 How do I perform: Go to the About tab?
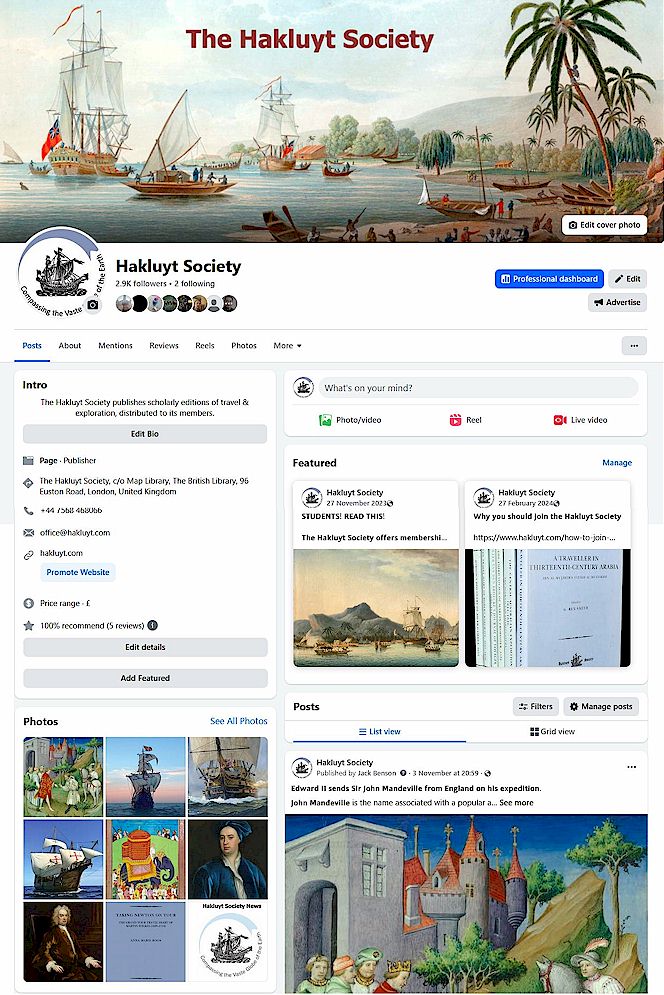tap(70, 346)
